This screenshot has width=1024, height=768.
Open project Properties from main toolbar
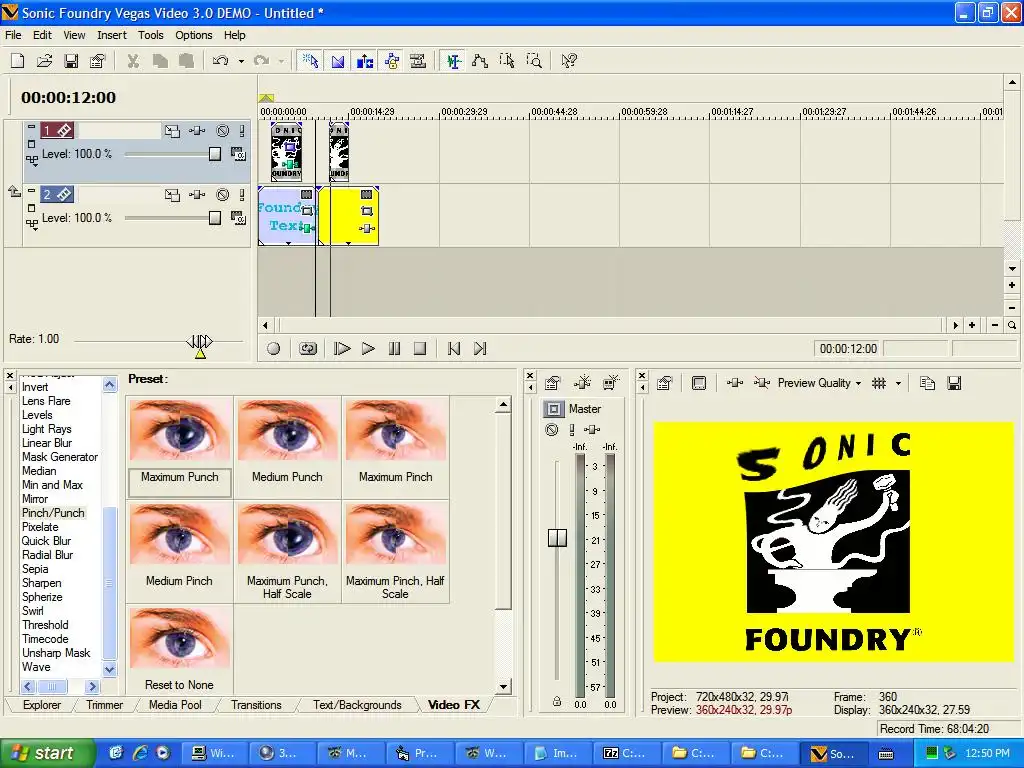97,61
